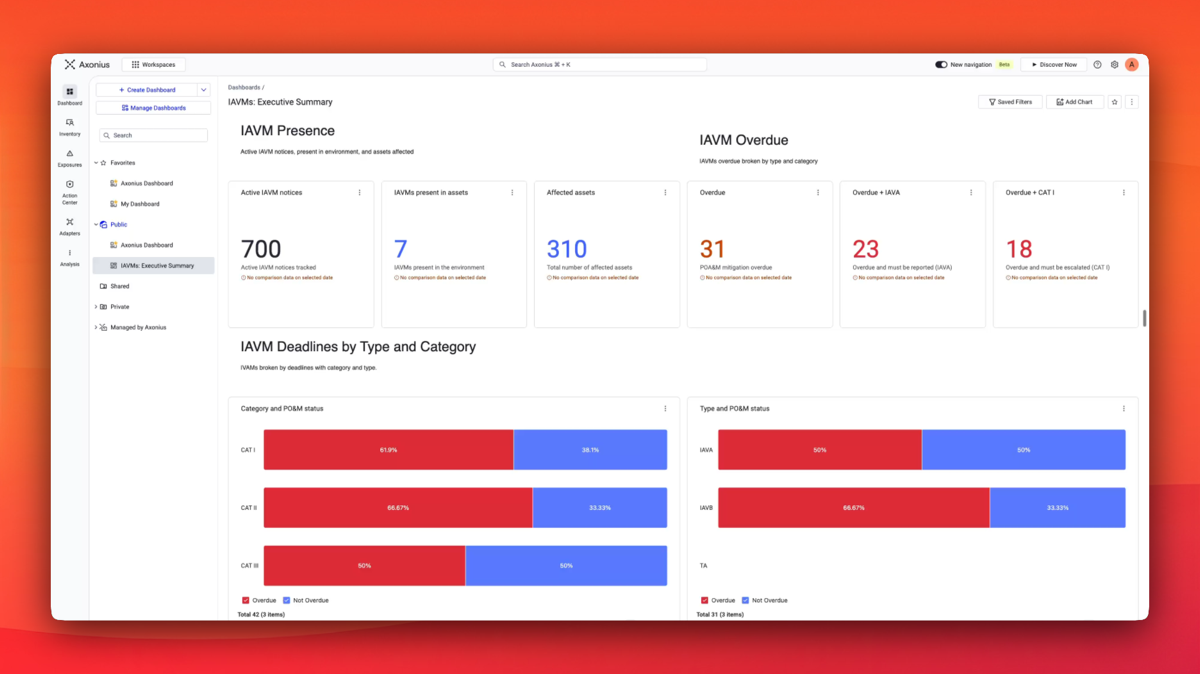Viewport: 1200px width, 674px height.
Task: Open Create Dashboard dropdown arrow
Action: [203, 90]
